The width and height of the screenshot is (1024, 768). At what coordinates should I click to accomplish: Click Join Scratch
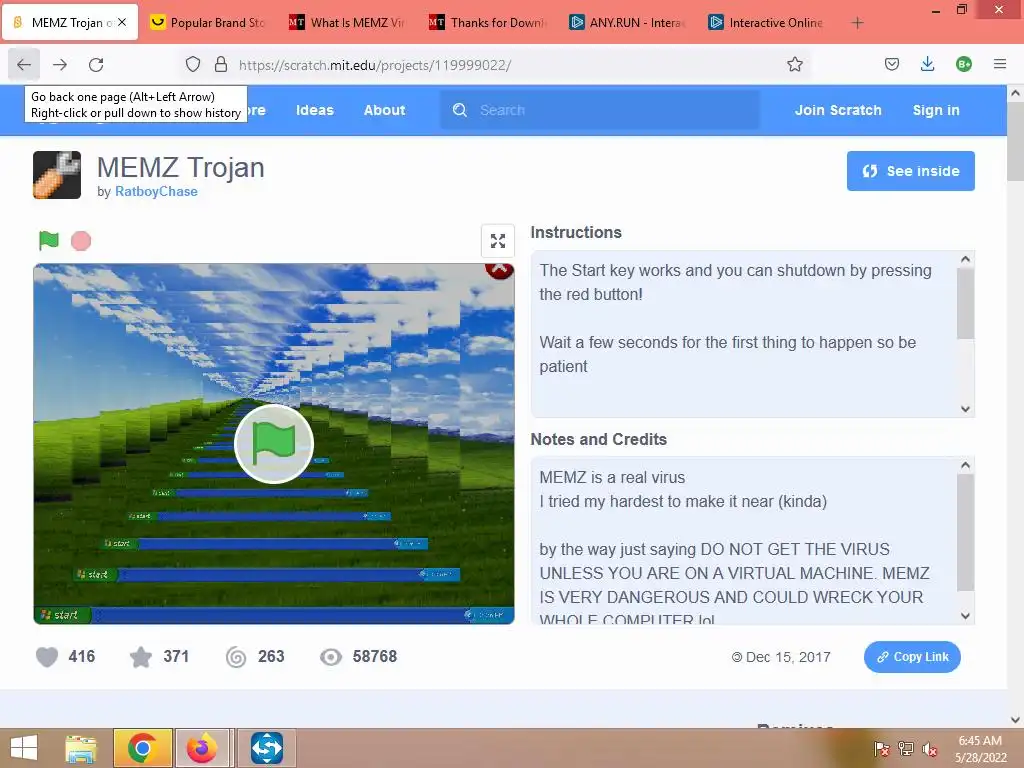pos(838,110)
